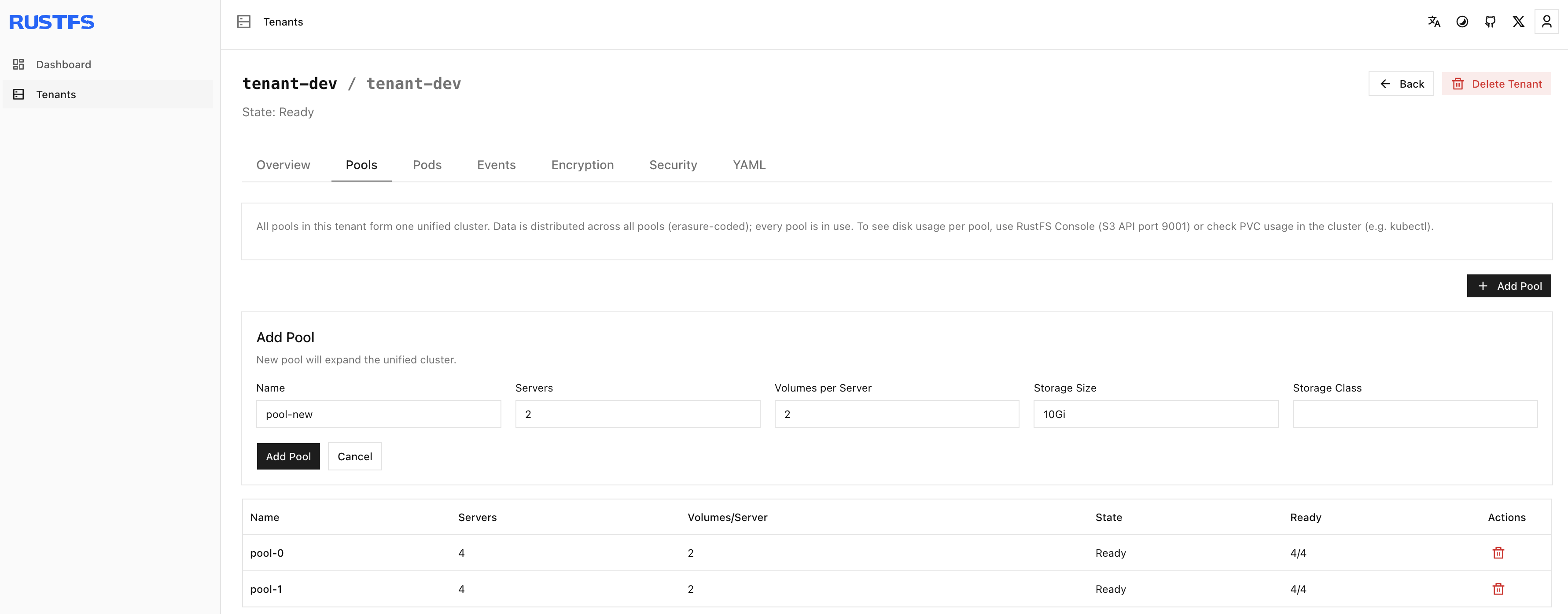Delete pool-1 with its trash icon
Screen dimensions: 1568x614
coord(1498,589)
